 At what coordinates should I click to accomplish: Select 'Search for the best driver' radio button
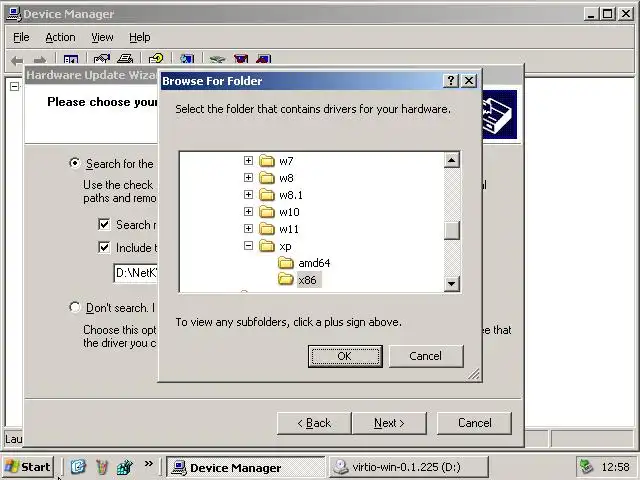tap(75, 163)
